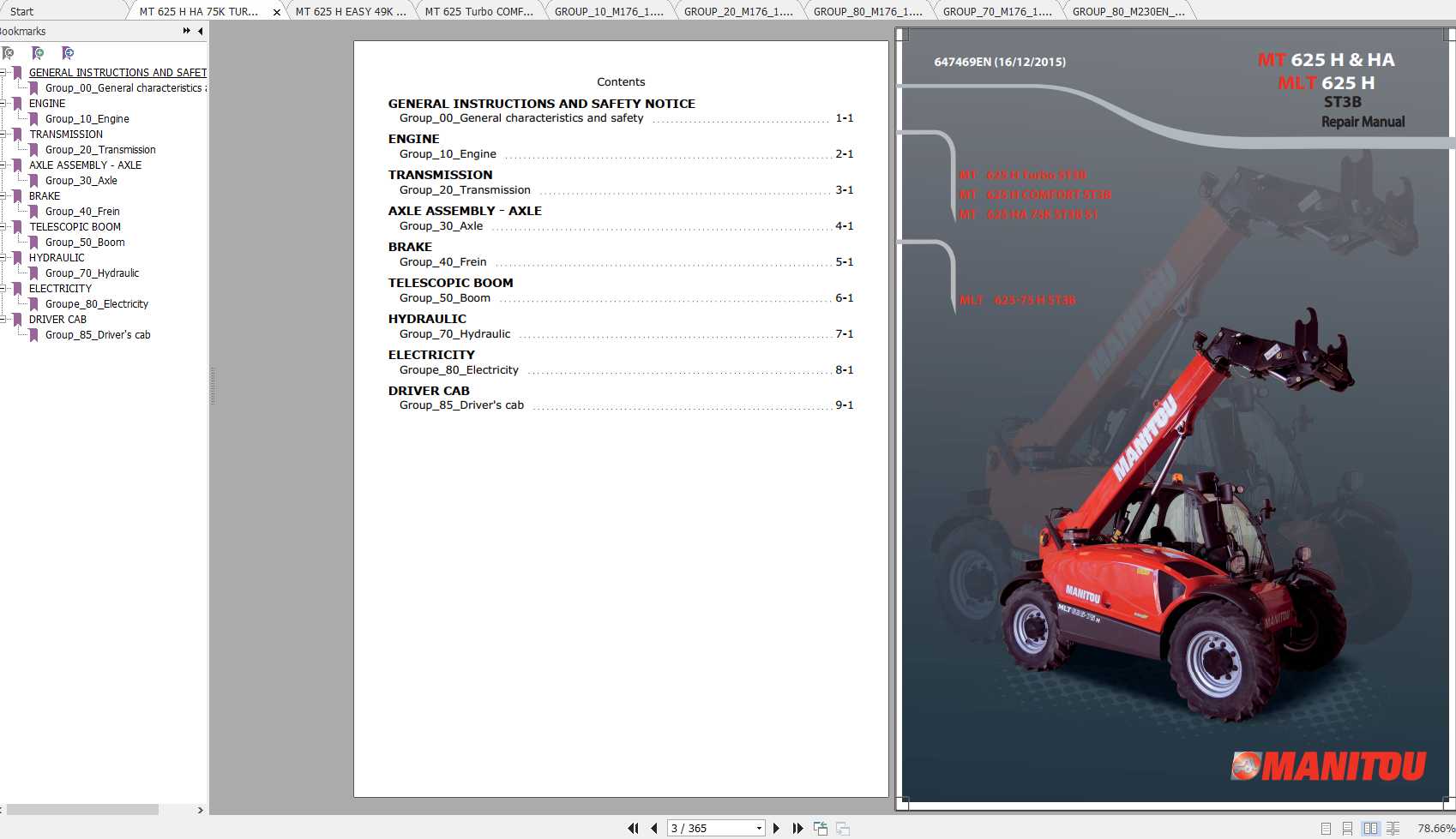The image size is (1456, 839).
Task: Collapse the TRANSMISSION bookmark node
Action: (3, 134)
